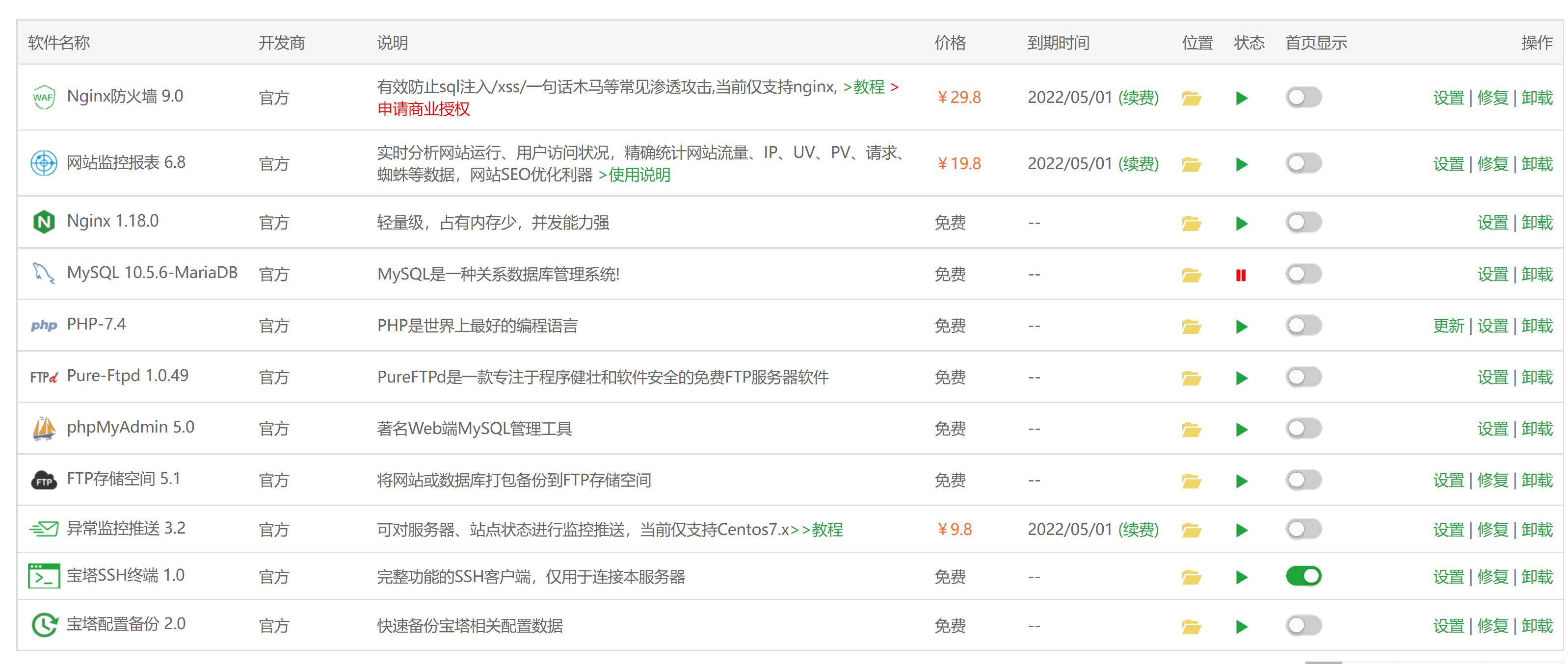Viewport: 1568px width, 664px height.
Task: Click the 到期时间 column header
Action: [x=1059, y=43]
